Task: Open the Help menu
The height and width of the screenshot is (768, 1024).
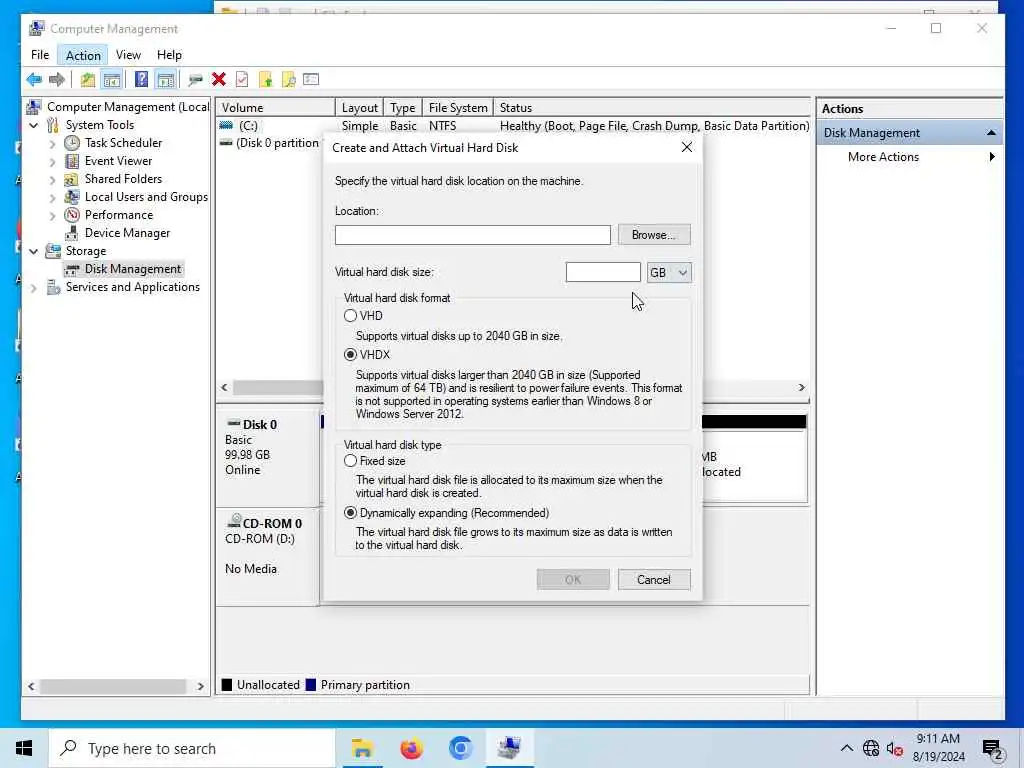Action: tap(169, 55)
